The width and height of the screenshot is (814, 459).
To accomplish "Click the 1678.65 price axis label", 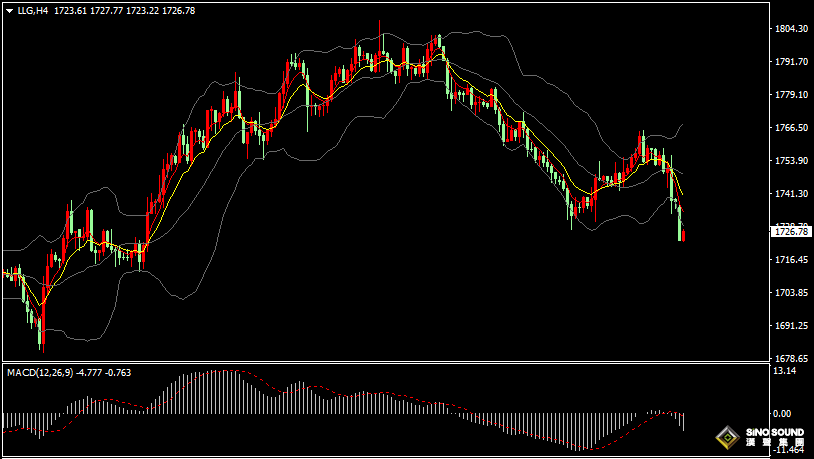I will (x=790, y=358).
